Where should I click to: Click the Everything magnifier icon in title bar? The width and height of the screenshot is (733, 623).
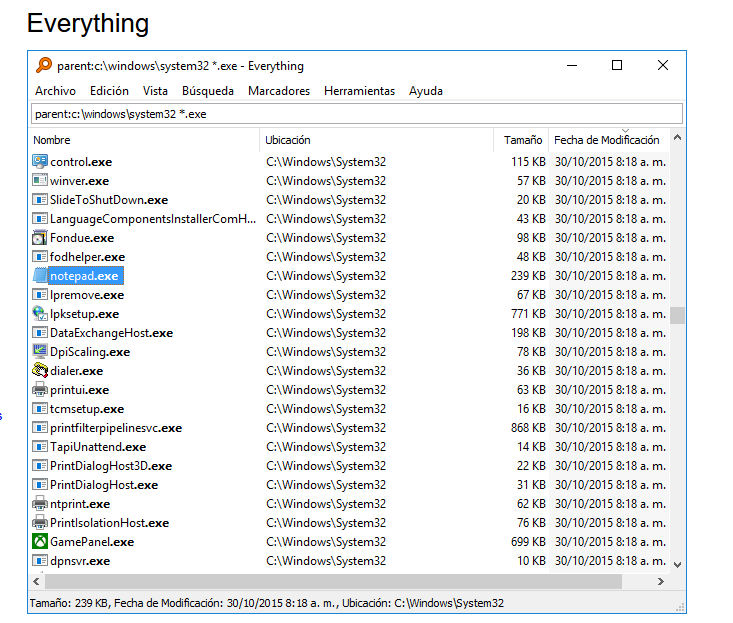(44, 65)
